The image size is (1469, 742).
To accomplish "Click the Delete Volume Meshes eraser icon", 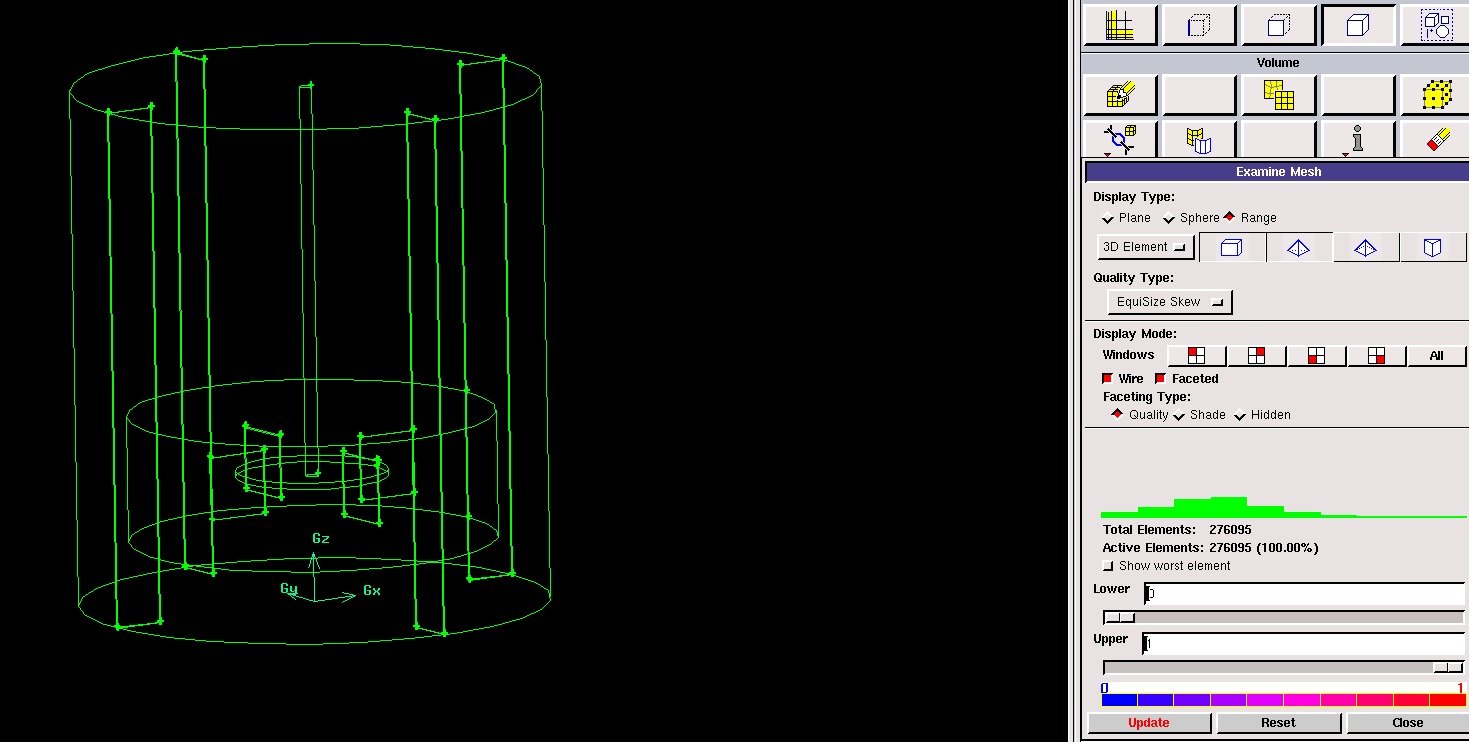I will click(x=1436, y=138).
